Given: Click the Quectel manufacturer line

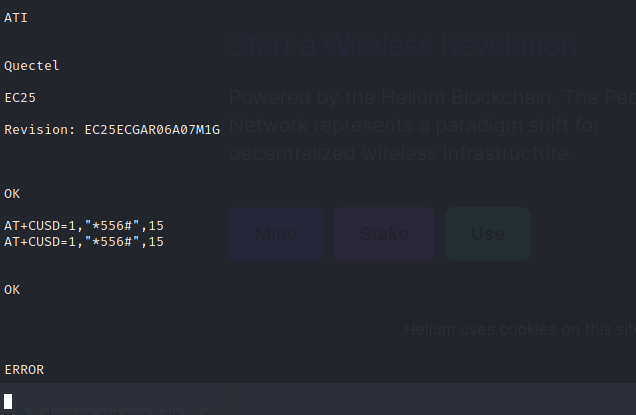Looking at the screenshot, I should pos(32,66).
